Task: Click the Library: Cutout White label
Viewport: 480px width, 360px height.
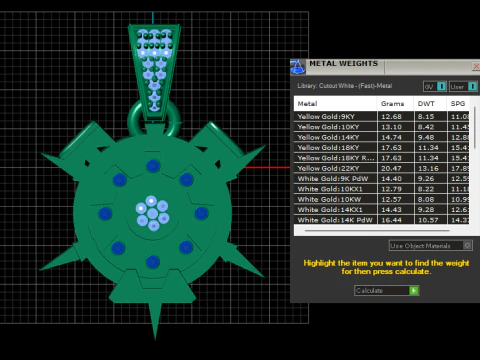Action: pos(345,86)
